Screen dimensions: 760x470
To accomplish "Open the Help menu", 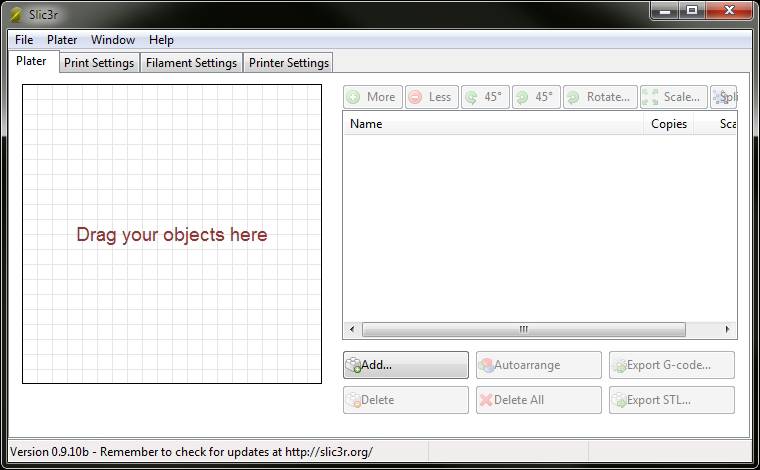I will (161, 40).
